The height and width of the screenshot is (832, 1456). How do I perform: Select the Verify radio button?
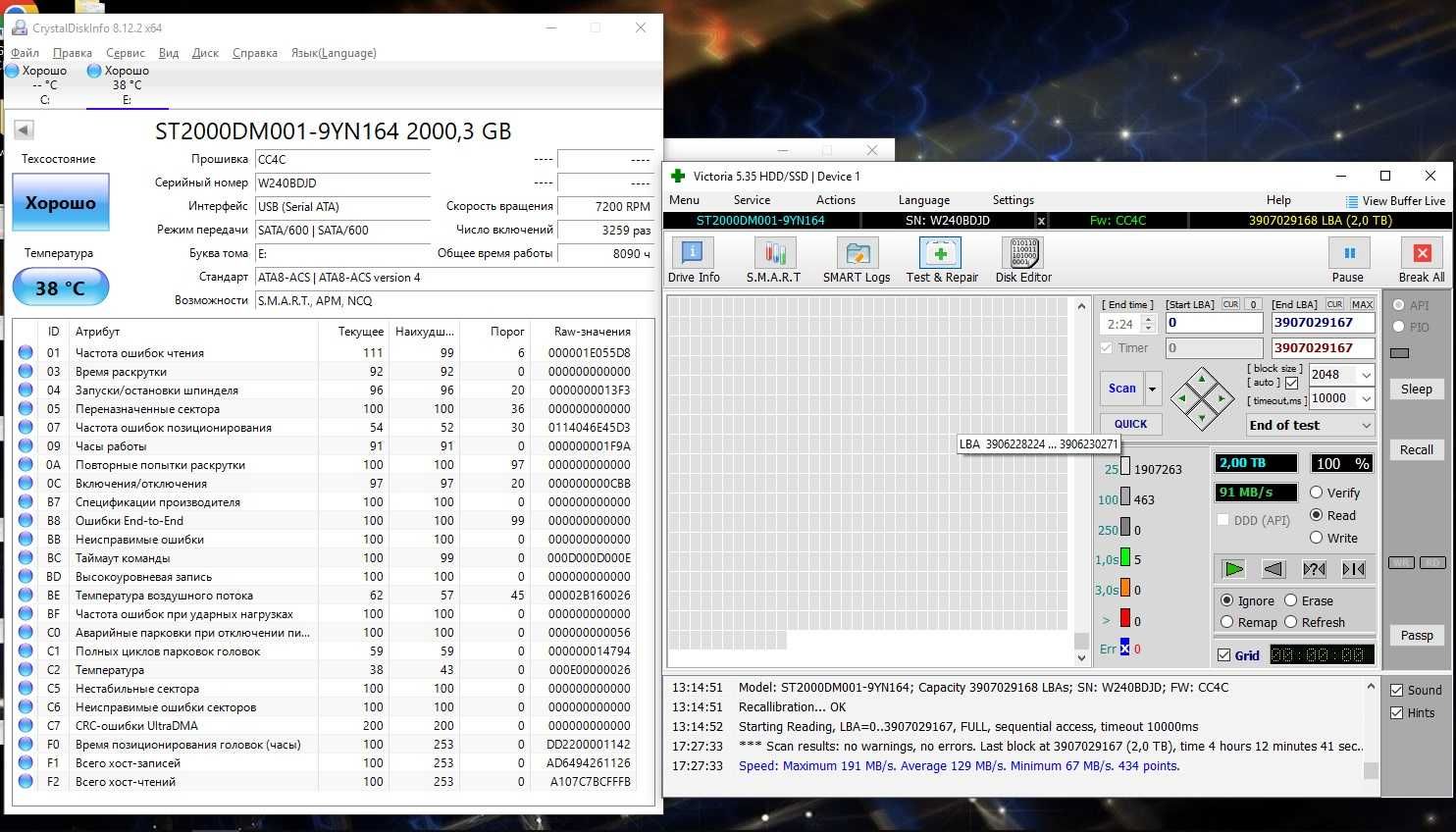point(1316,493)
